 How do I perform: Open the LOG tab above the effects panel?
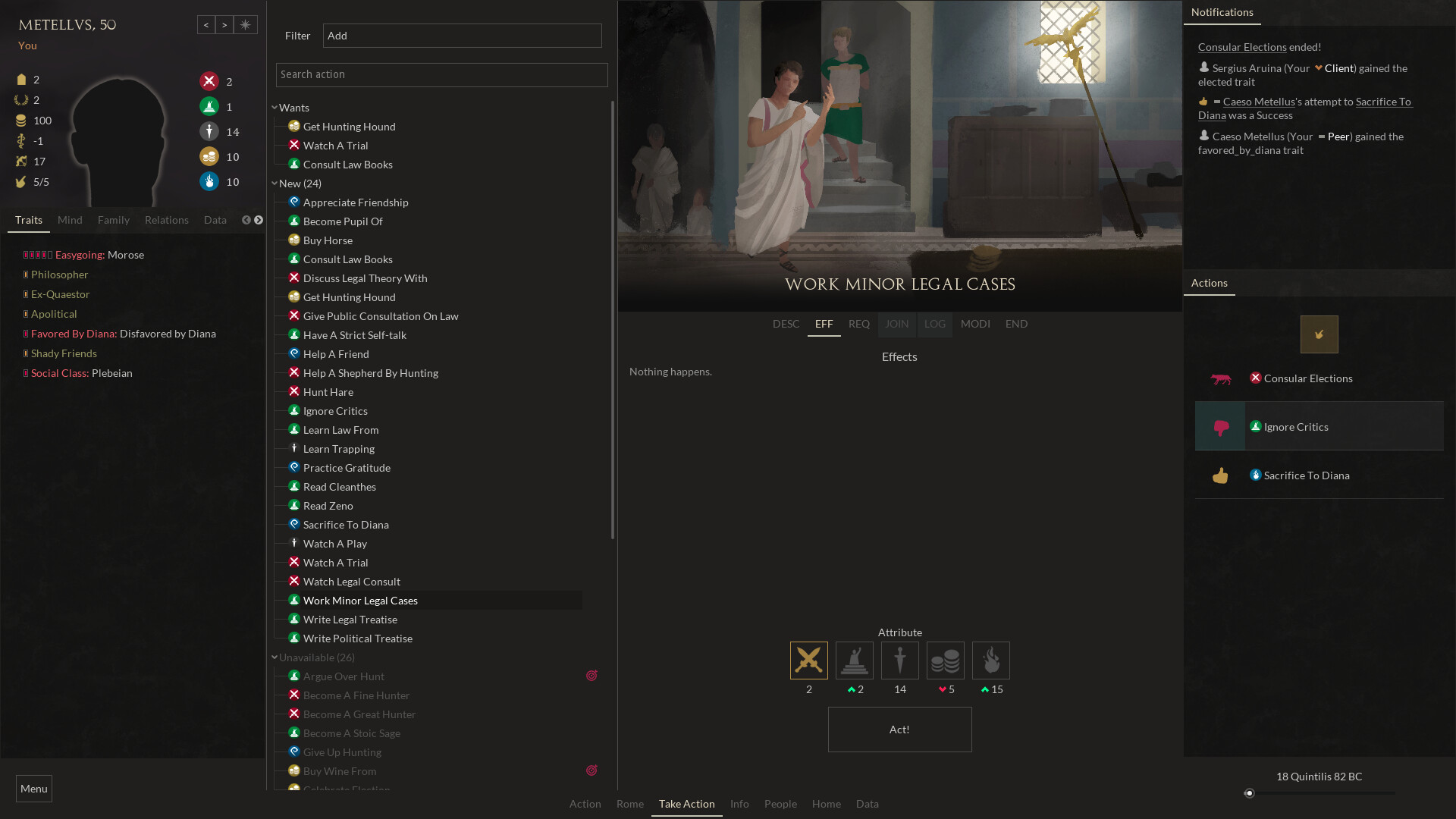[934, 324]
